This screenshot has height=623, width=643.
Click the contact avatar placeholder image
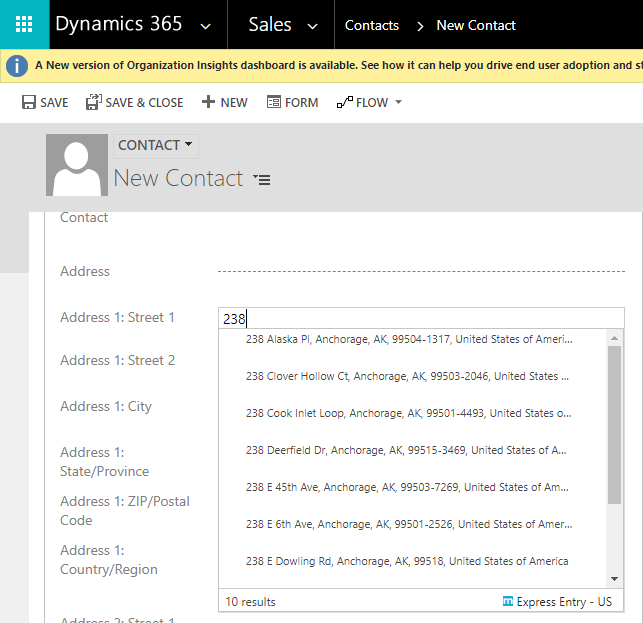[77, 165]
